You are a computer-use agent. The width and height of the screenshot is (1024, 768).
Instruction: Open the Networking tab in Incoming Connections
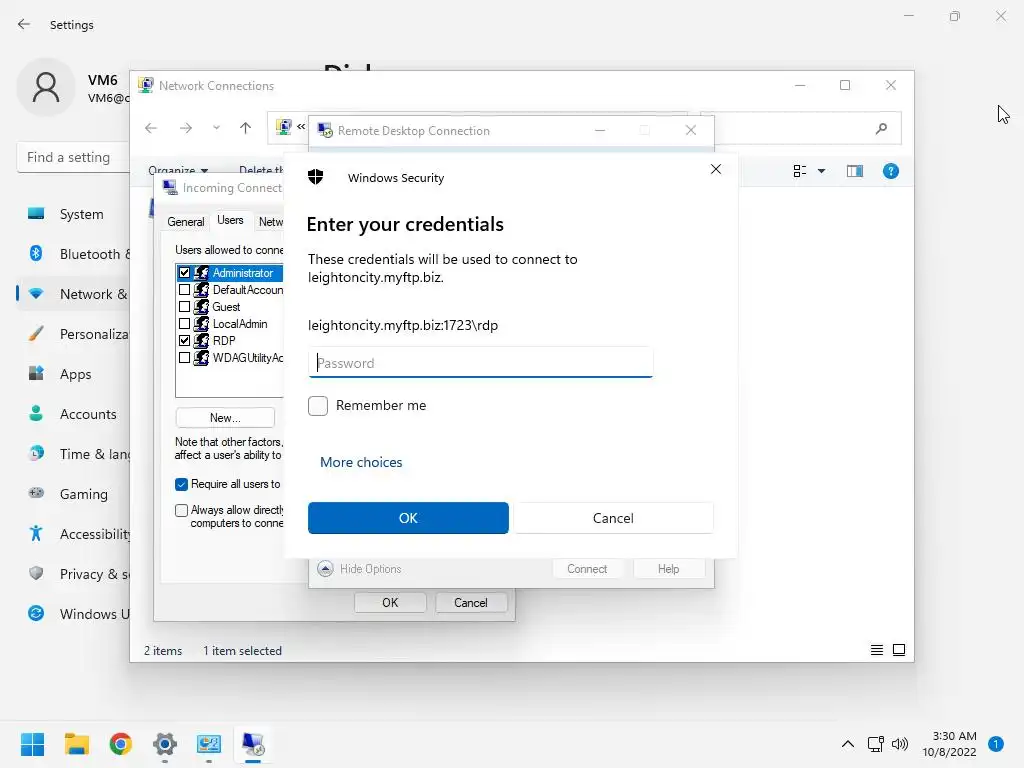click(270, 222)
